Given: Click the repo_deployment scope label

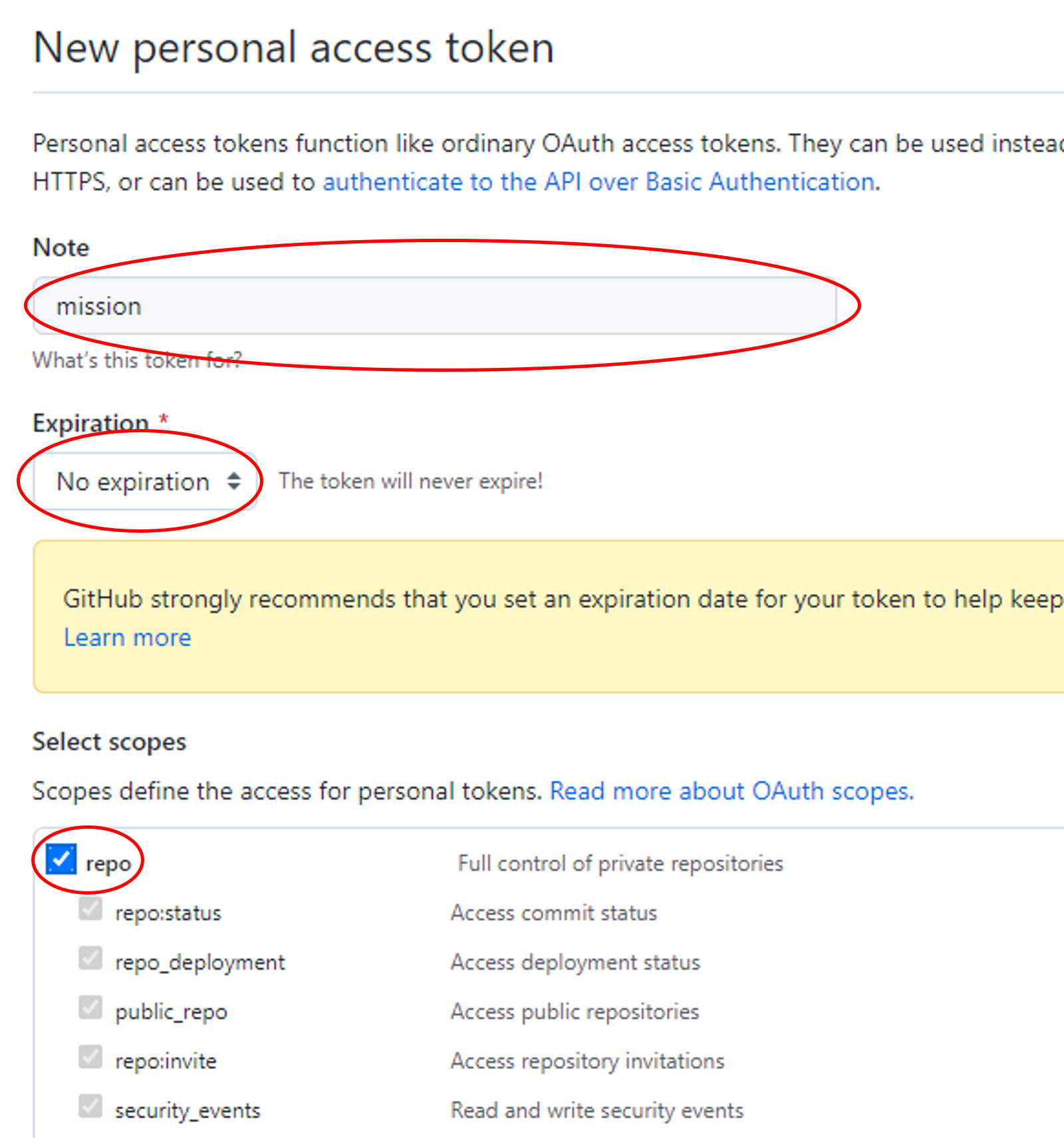Looking at the screenshot, I should click(x=199, y=962).
